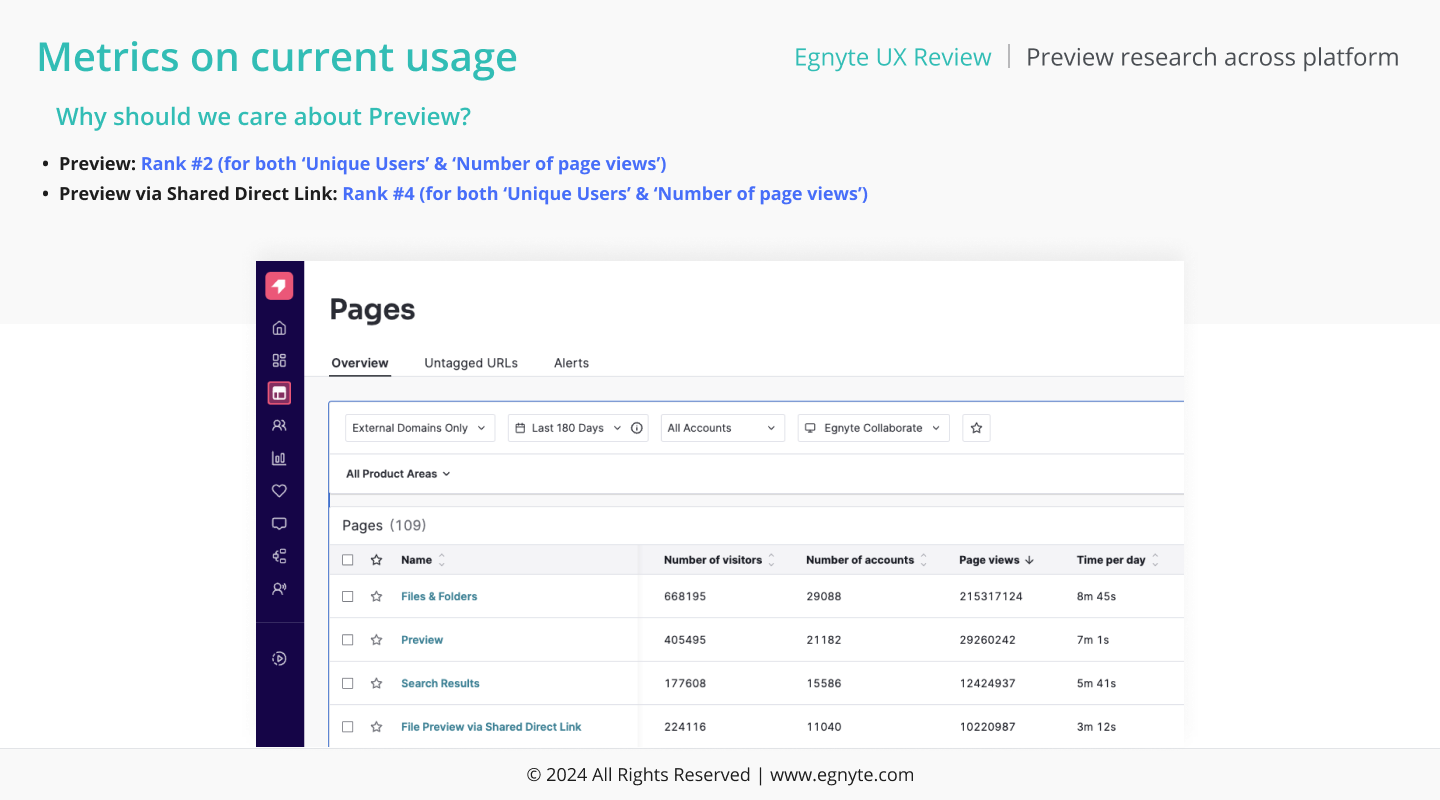Click the page views value 29260242
Image resolution: width=1440 pixels, height=800 pixels.
coord(987,640)
